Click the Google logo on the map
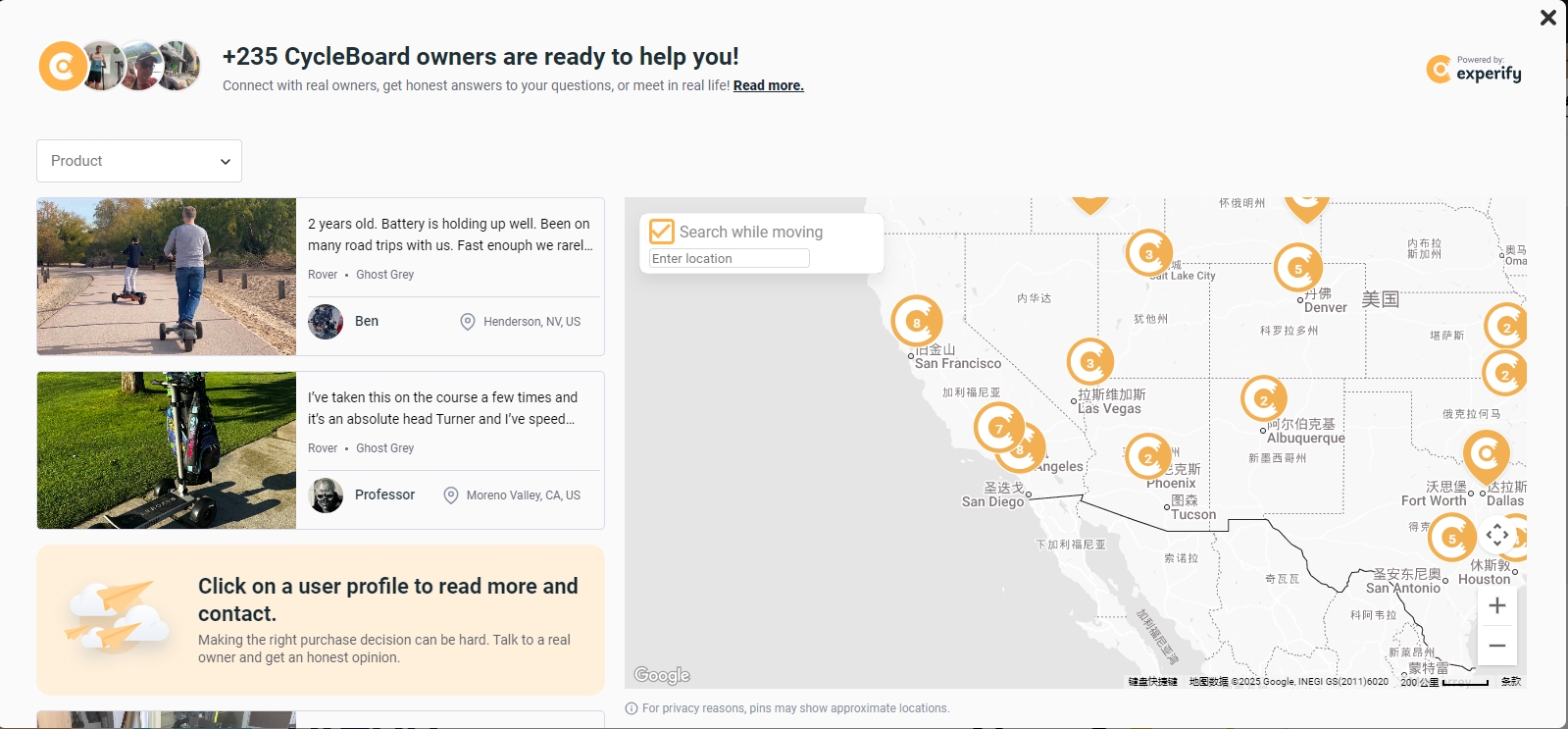The image size is (1568, 729). point(662,675)
